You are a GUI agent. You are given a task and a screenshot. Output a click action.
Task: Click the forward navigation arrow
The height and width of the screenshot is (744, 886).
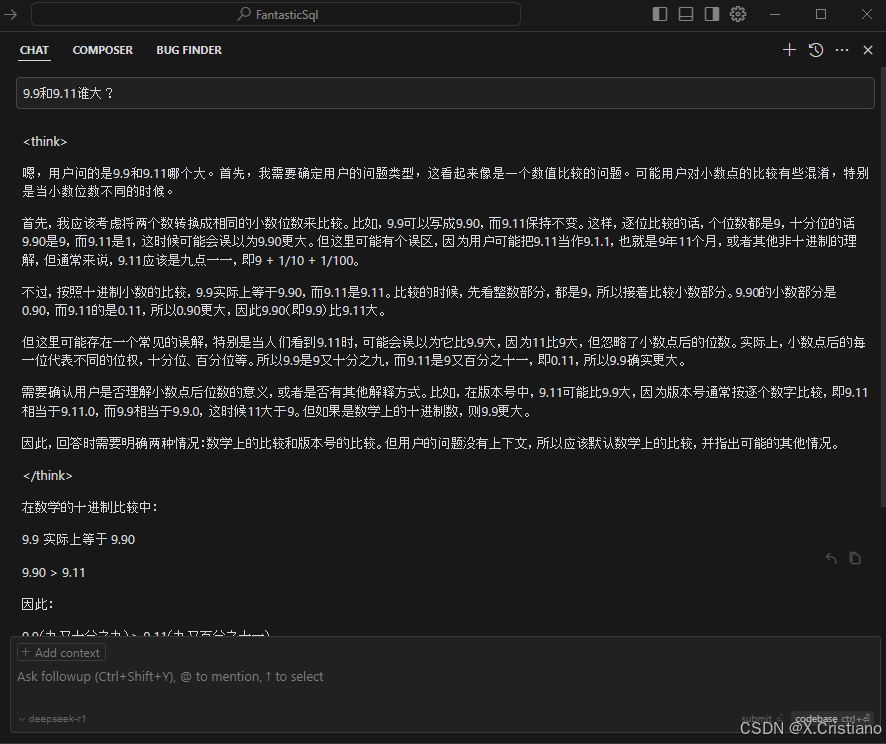coord(11,14)
